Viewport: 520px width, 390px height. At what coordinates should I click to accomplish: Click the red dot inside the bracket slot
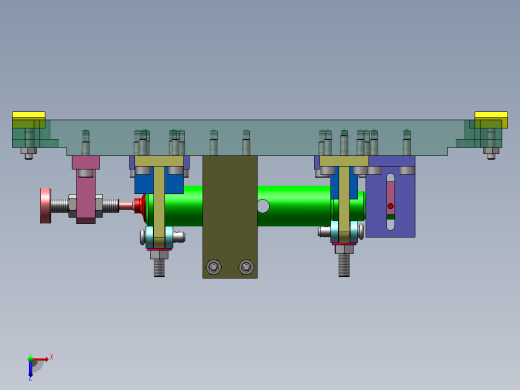[390, 206]
